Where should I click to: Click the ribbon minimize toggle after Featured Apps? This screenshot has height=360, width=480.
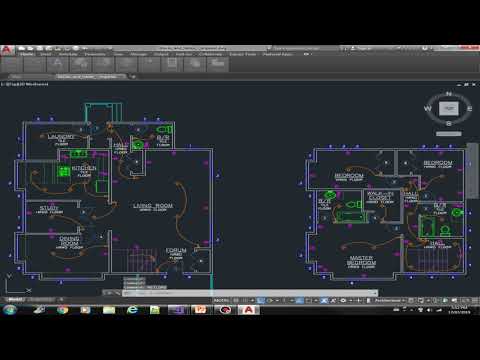pyautogui.click(x=306, y=54)
